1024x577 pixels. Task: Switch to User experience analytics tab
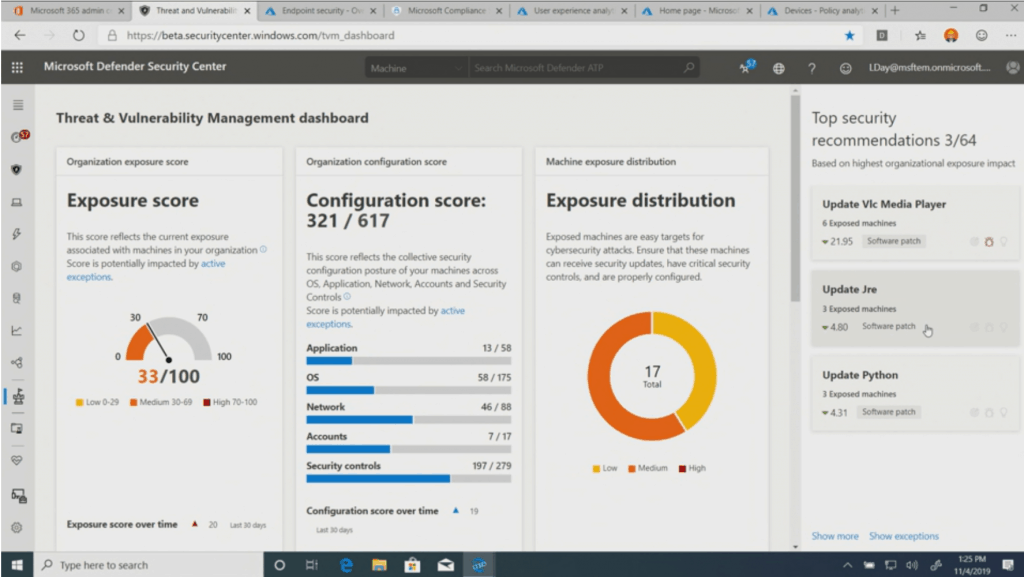coord(572,11)
